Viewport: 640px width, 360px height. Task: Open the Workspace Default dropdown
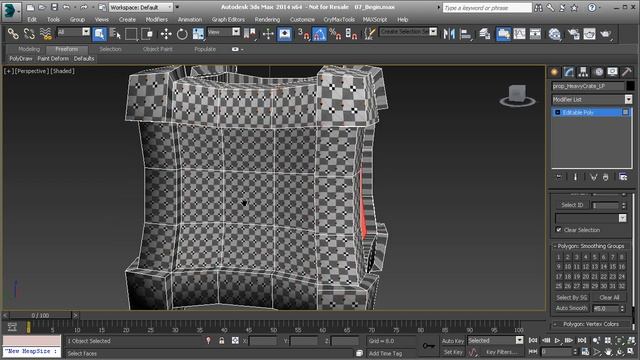click(x=141, y=7)
